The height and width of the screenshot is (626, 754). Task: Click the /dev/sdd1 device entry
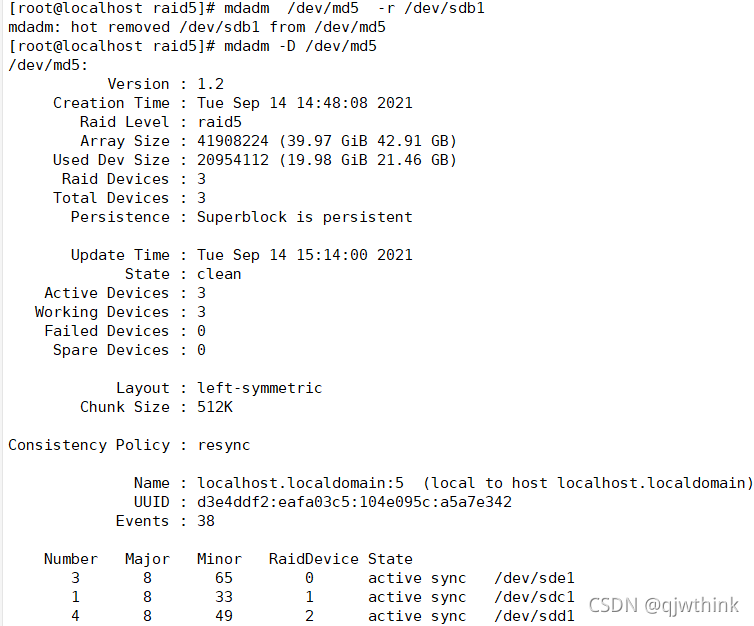pyautogui.click(x=535, y=616)
